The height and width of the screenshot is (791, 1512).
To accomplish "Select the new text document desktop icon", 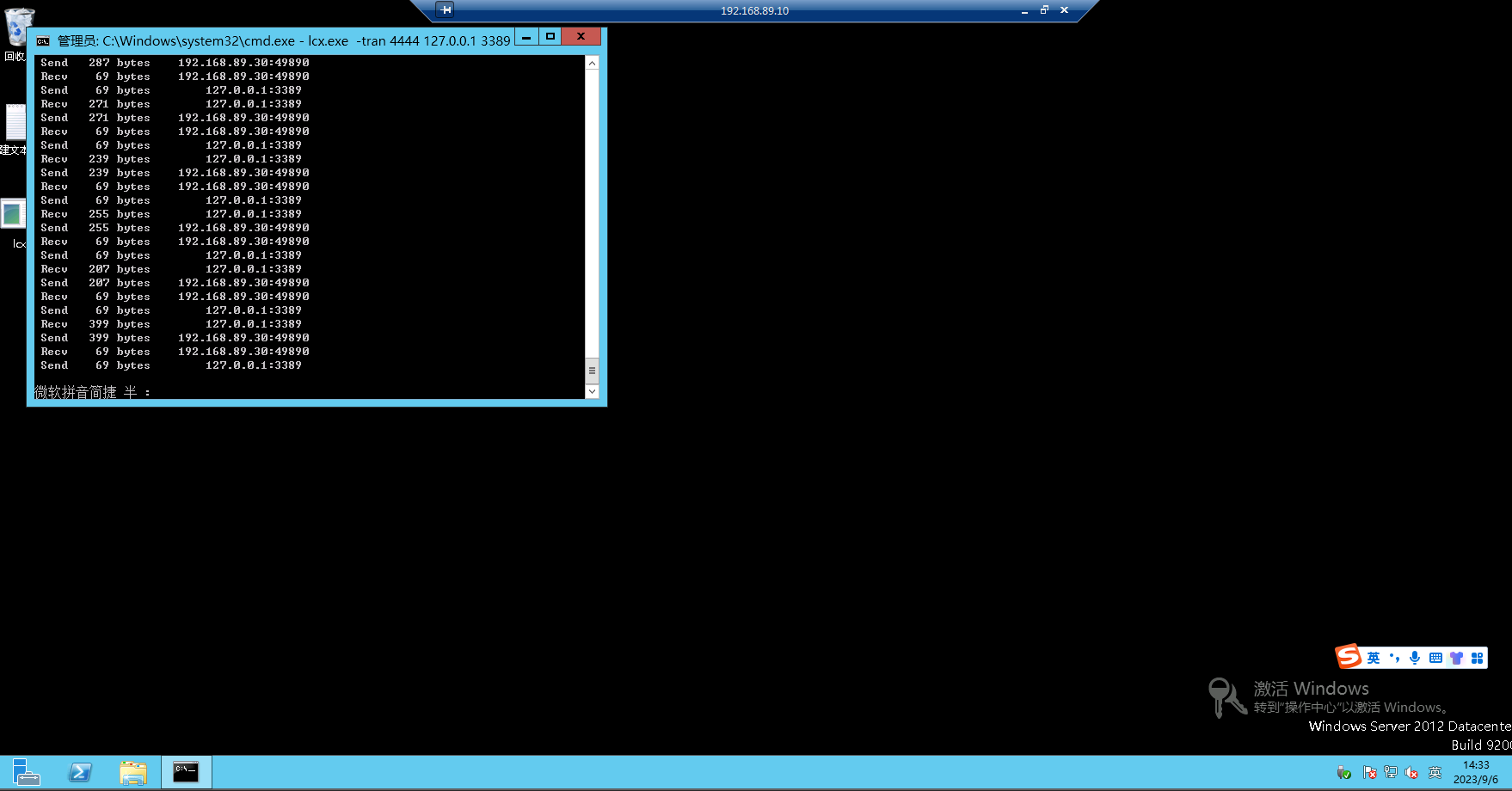I will pyautogui.click(x=15, y=130).
